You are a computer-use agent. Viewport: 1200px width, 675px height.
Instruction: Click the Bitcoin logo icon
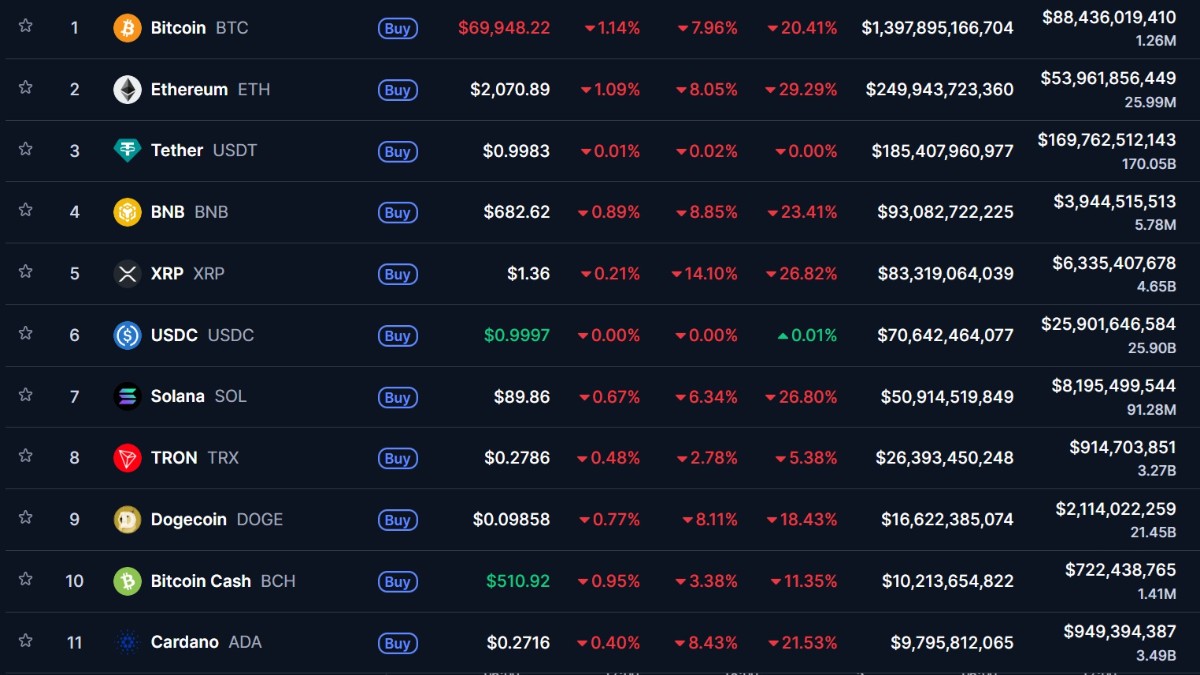[x=126, y=27]
